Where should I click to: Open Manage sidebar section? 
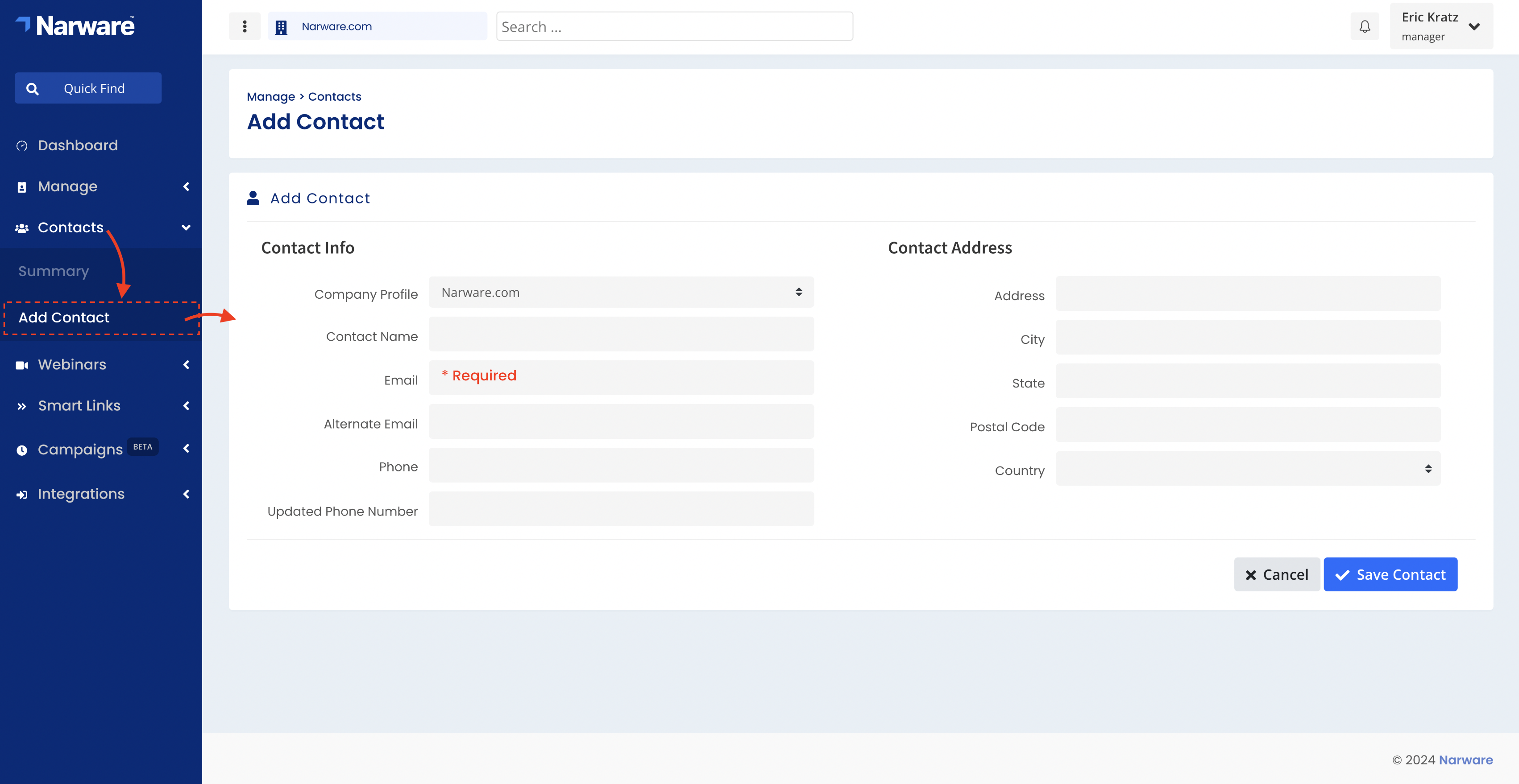point(68,187)
